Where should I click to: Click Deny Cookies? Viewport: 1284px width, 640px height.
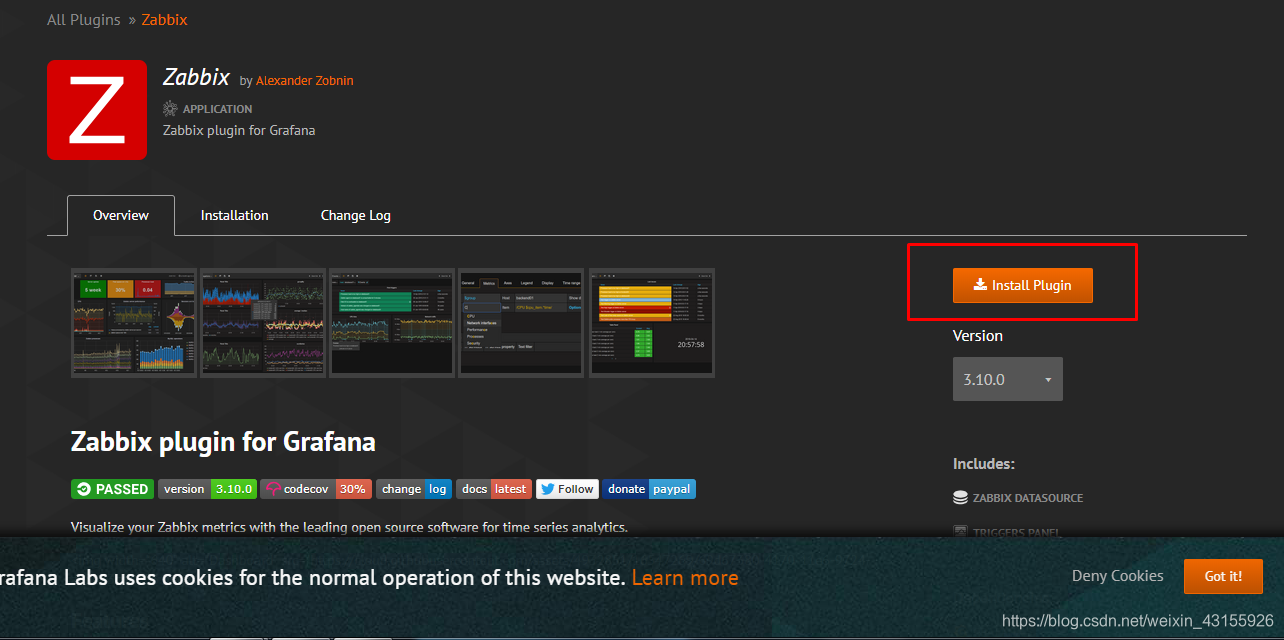(1117, 576)
